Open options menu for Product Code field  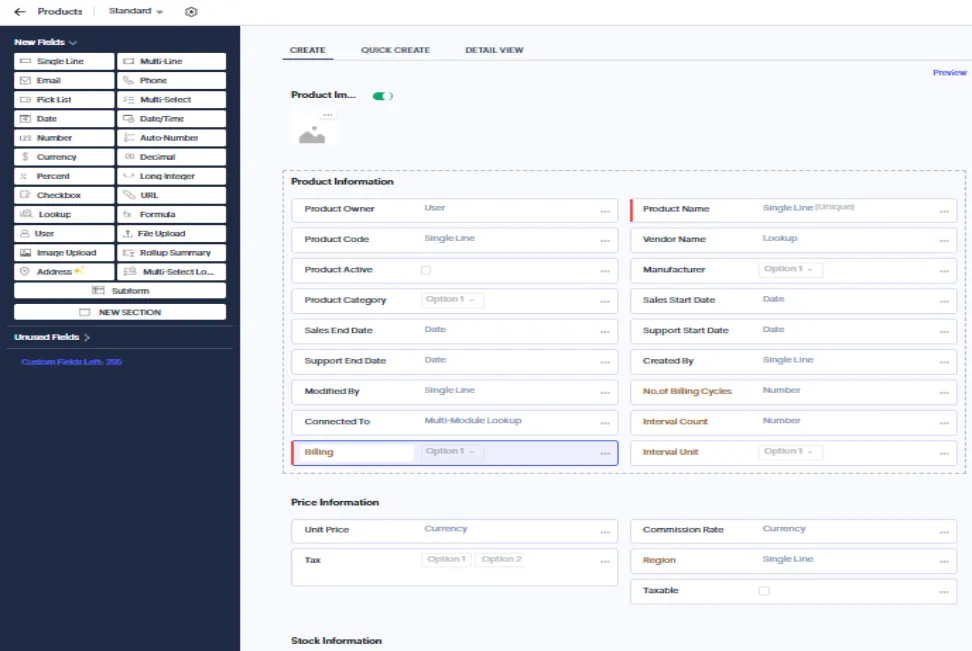click(605, 241)
